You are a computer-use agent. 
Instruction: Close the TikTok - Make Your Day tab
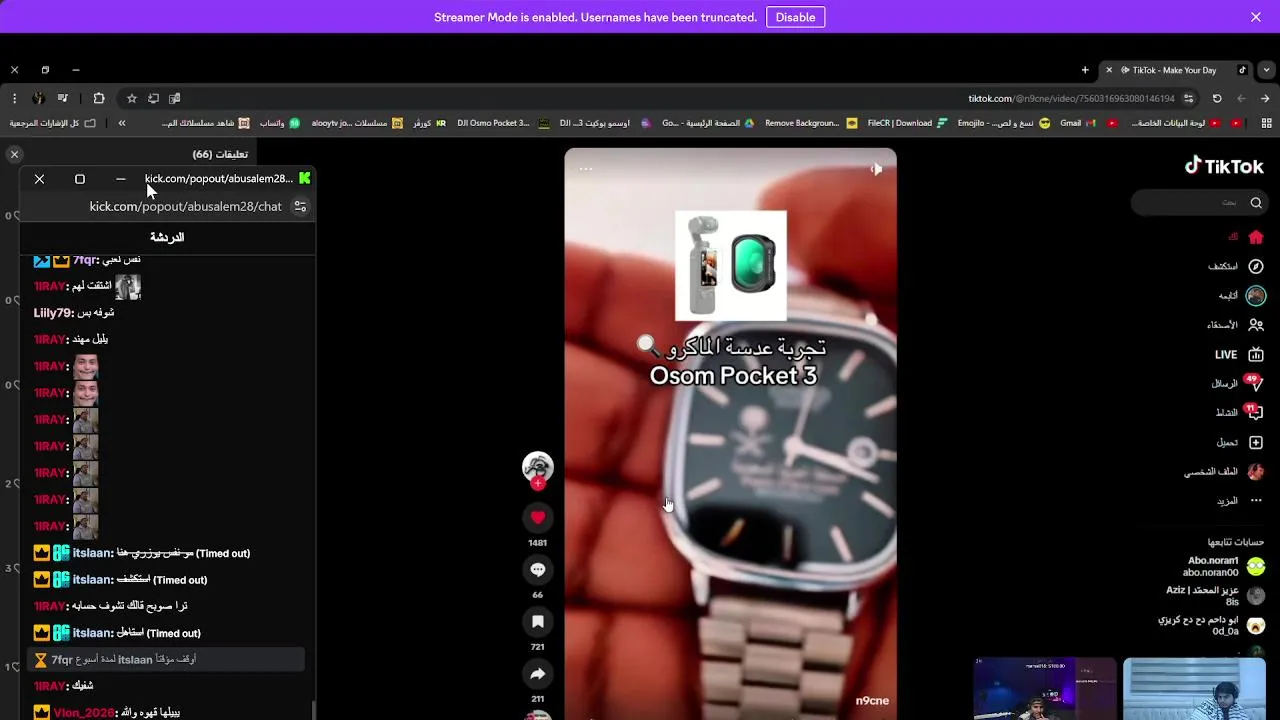(1108, 70)
